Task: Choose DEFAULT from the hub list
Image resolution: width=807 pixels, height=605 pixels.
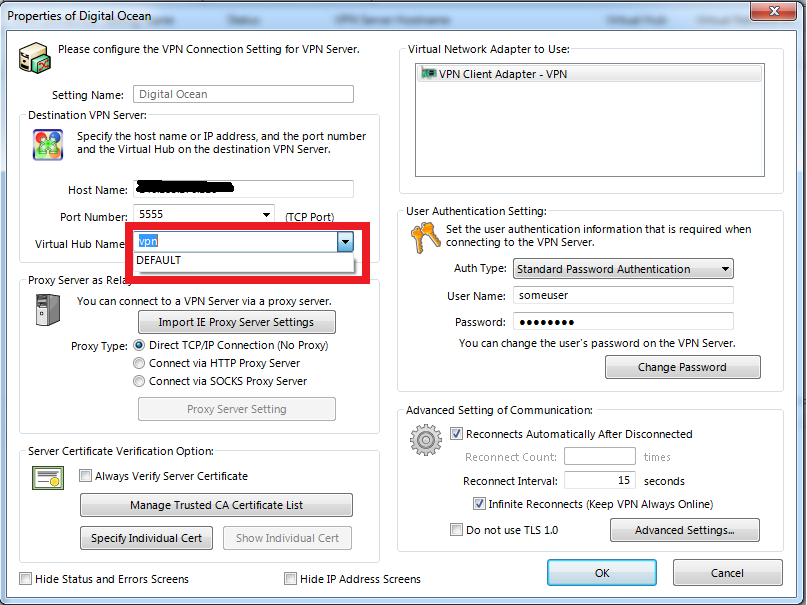Action: pos(244,260)
